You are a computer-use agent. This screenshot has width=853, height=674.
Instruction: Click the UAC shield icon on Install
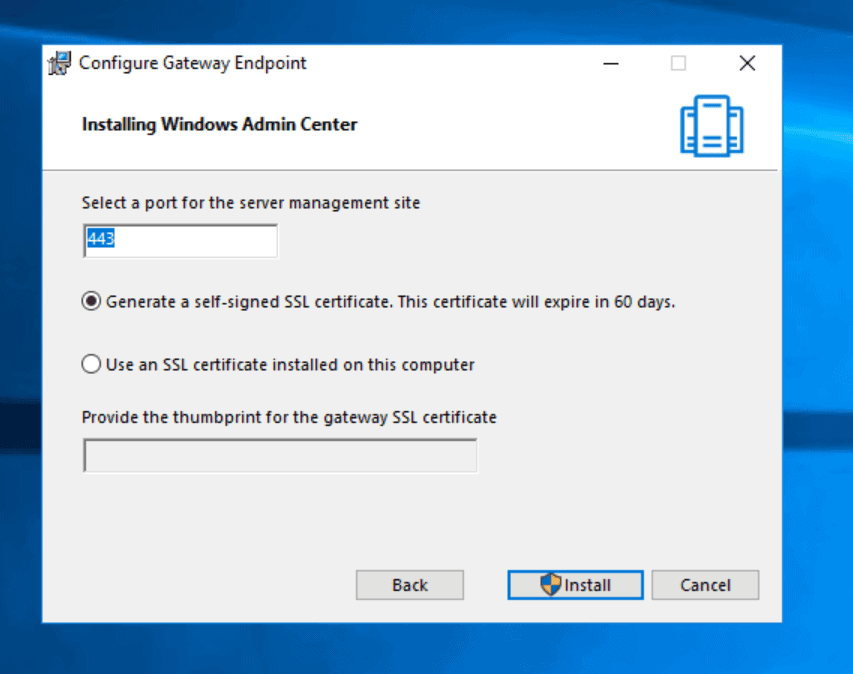(551, 585)
